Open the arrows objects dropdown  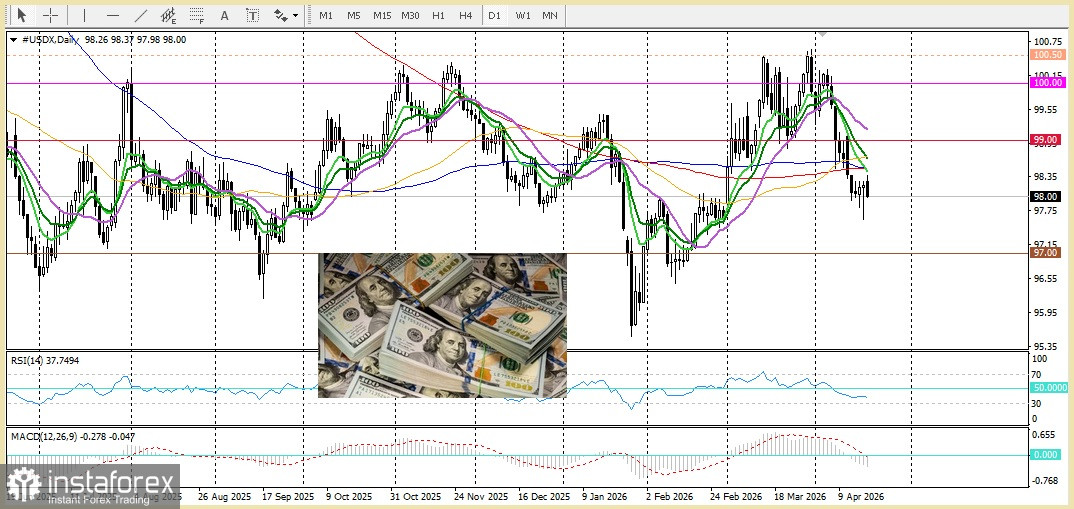pos(285,16)
